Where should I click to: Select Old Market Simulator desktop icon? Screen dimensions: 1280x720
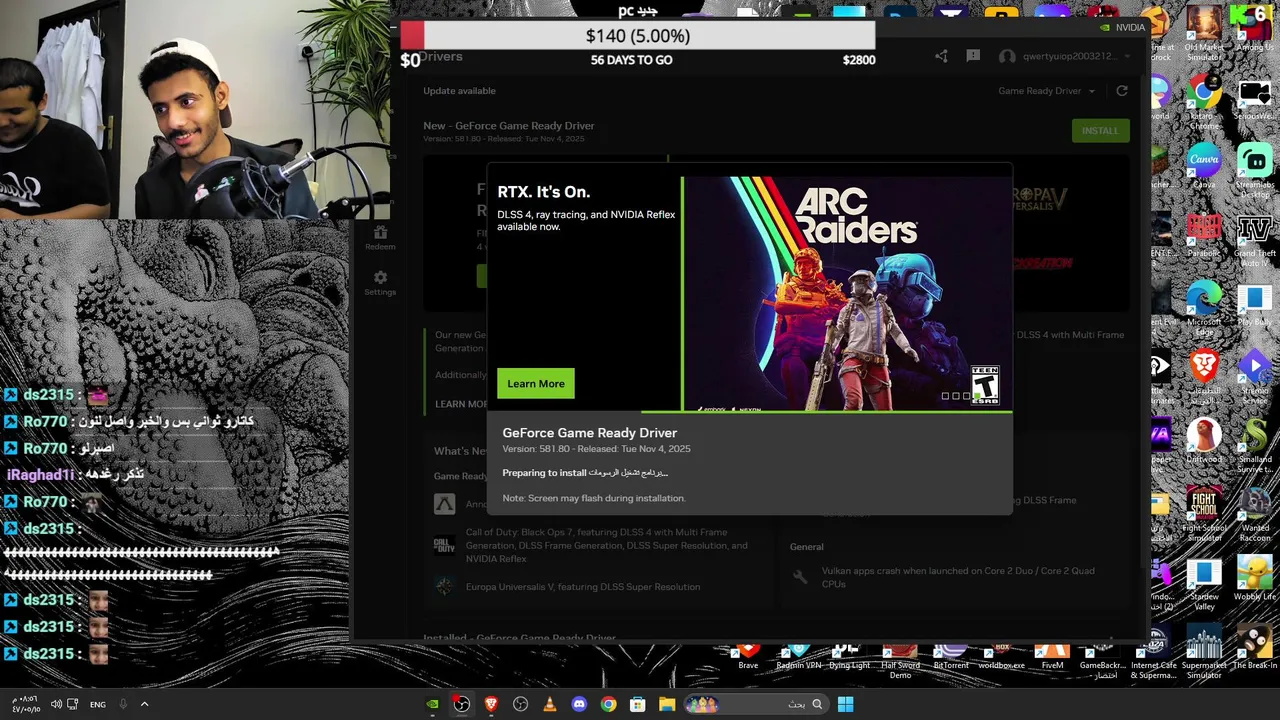pos(1204,32)
